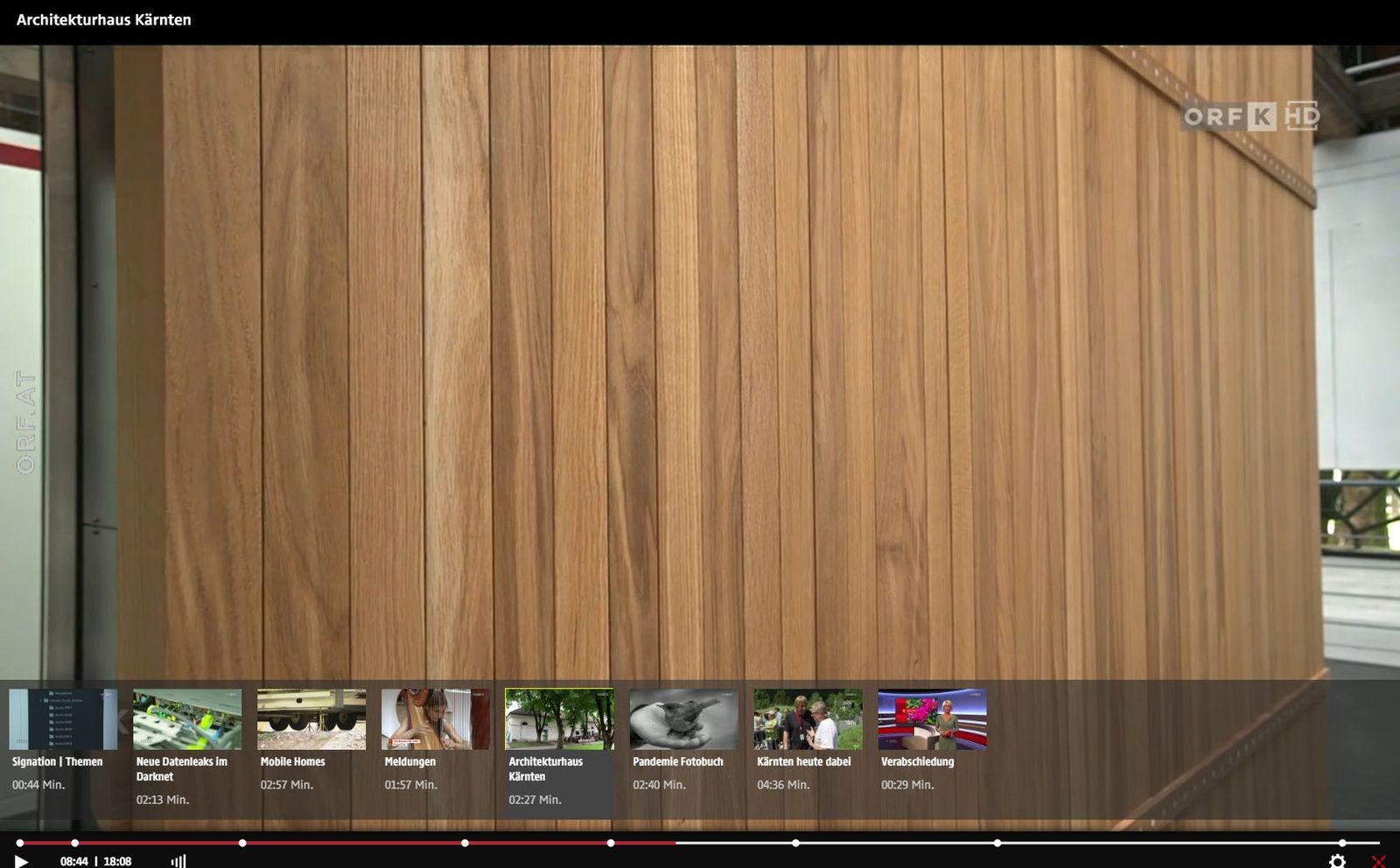
Task: Select Neue Datenleaks im Darknet thumbnail
Action: pos(187,719)
